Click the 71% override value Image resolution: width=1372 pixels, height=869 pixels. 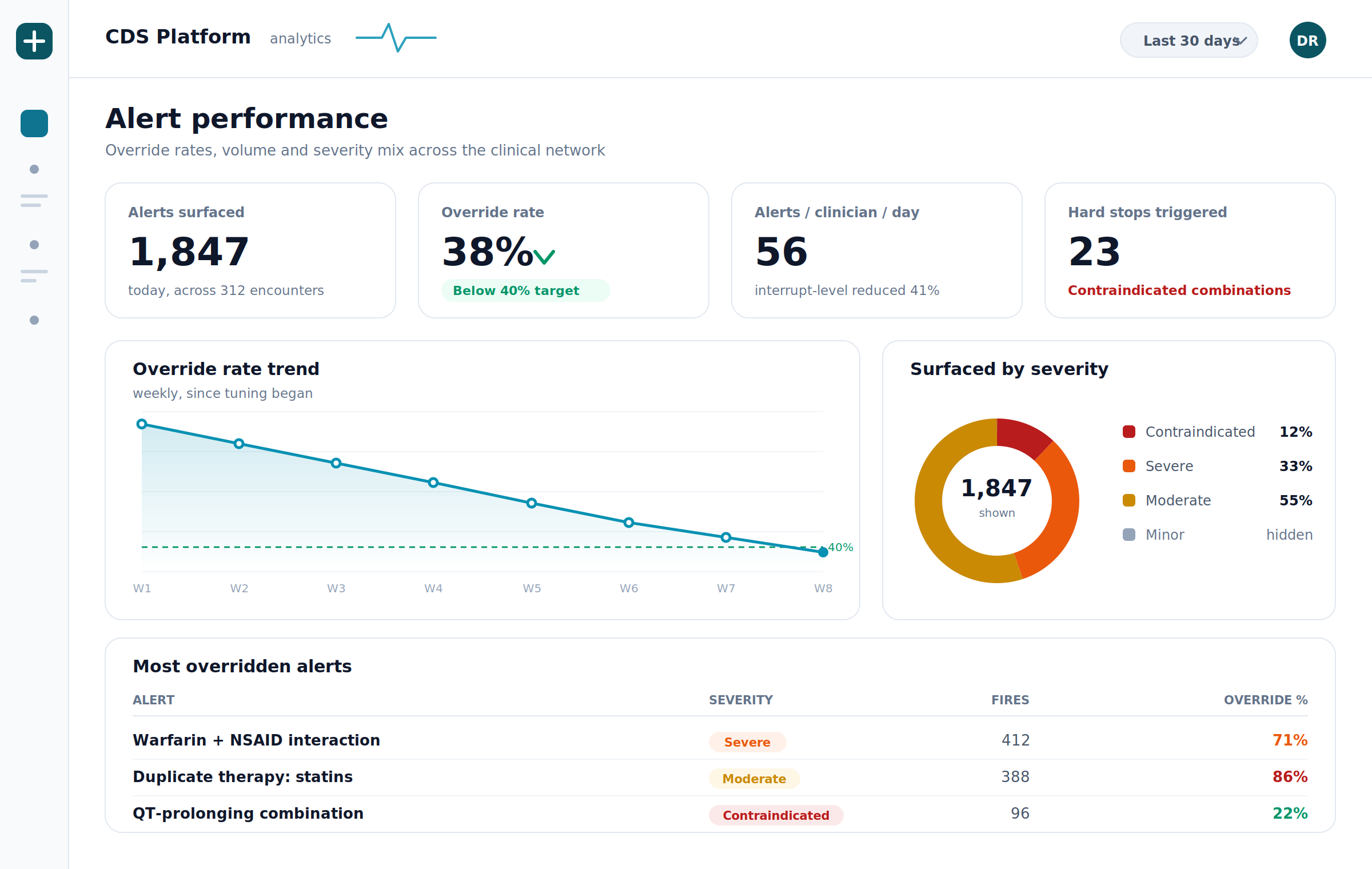1290,740
